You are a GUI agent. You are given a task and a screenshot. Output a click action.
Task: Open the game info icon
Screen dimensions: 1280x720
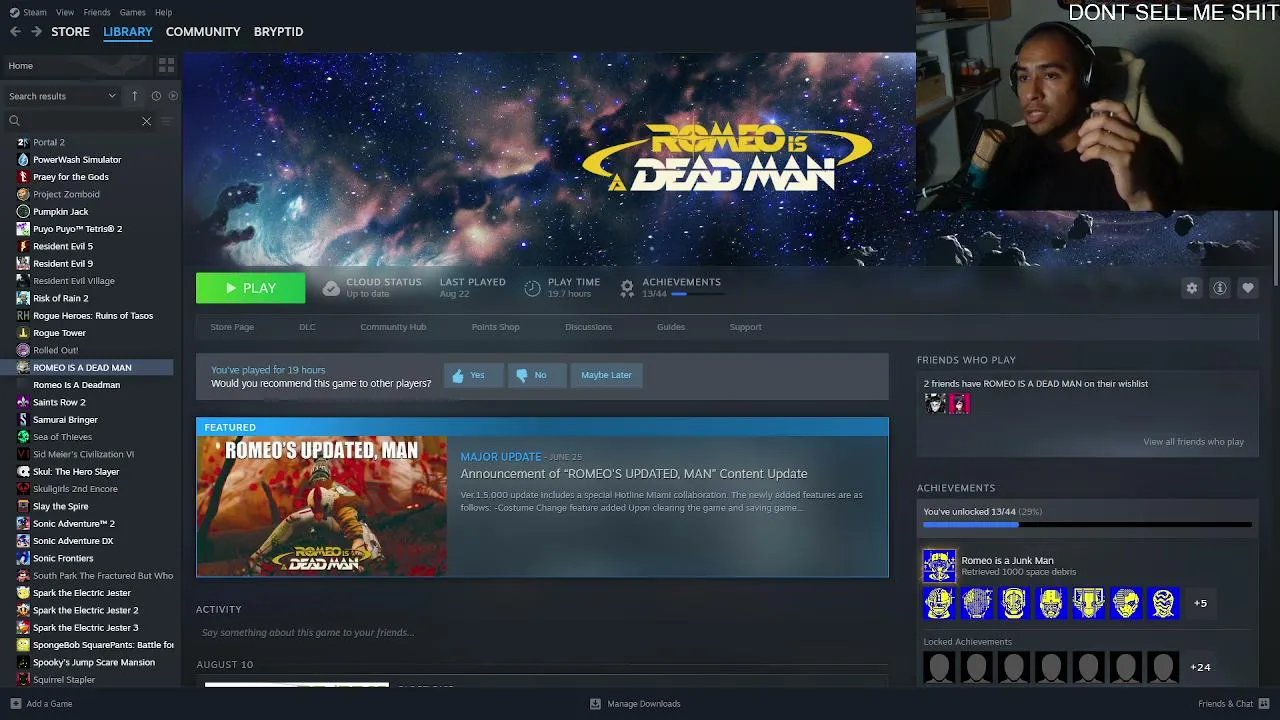tap(1220, 288)
